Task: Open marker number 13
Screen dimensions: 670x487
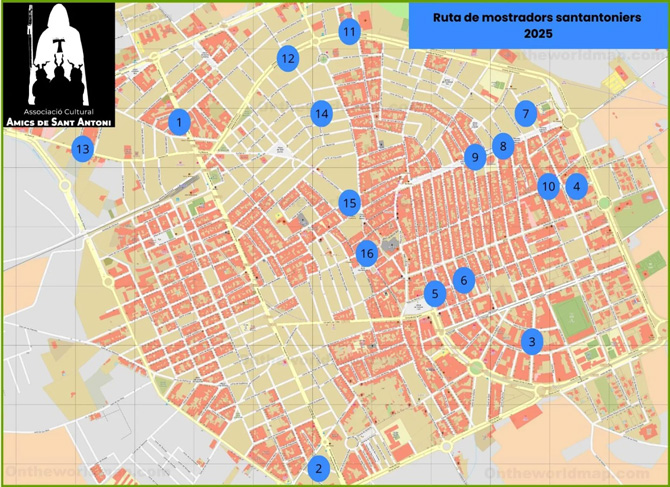Action: [82, 149]
